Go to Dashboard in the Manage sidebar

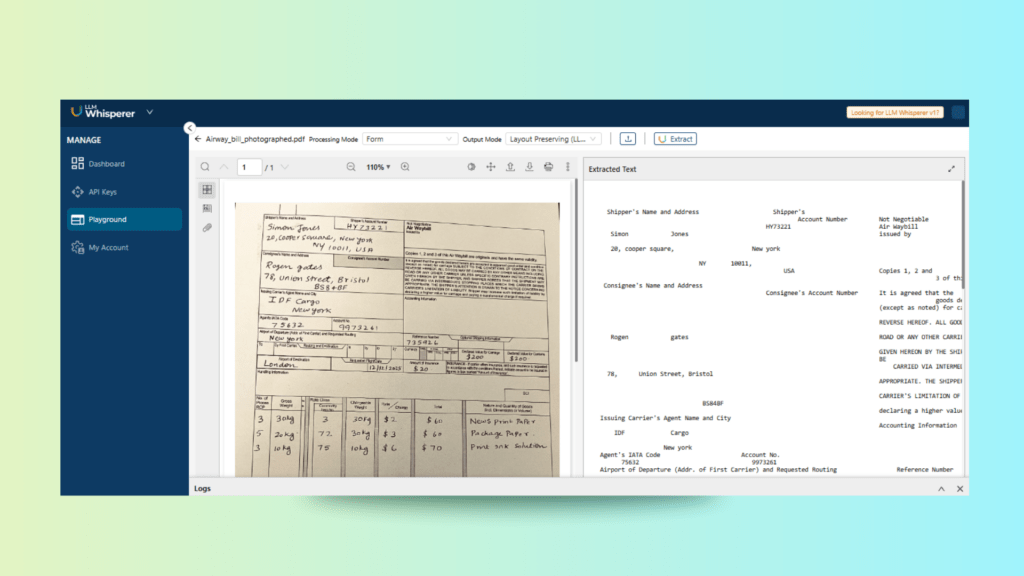(106, 164)
